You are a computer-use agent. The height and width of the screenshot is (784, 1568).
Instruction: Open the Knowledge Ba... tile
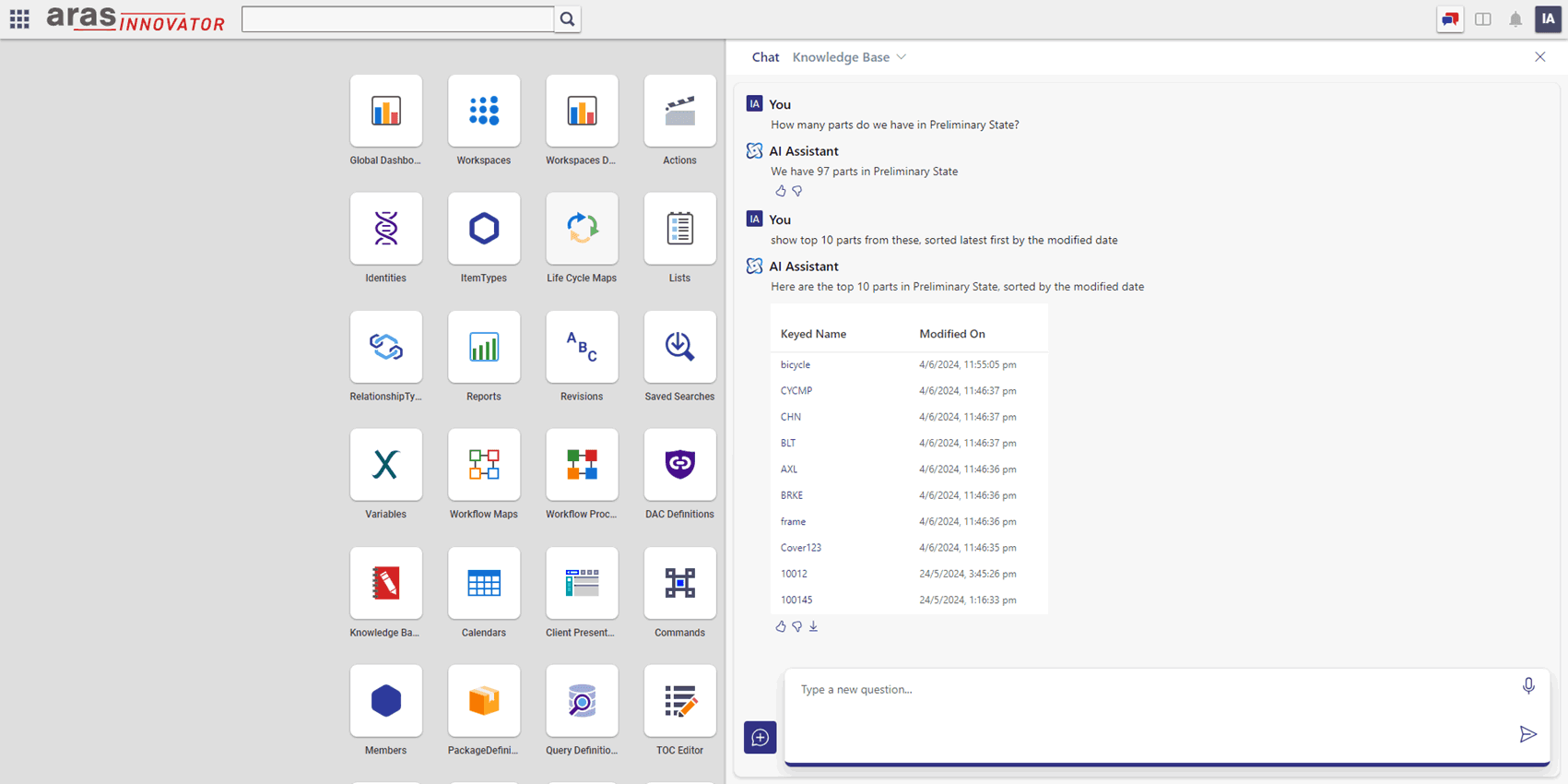click(x=386, y=583)
